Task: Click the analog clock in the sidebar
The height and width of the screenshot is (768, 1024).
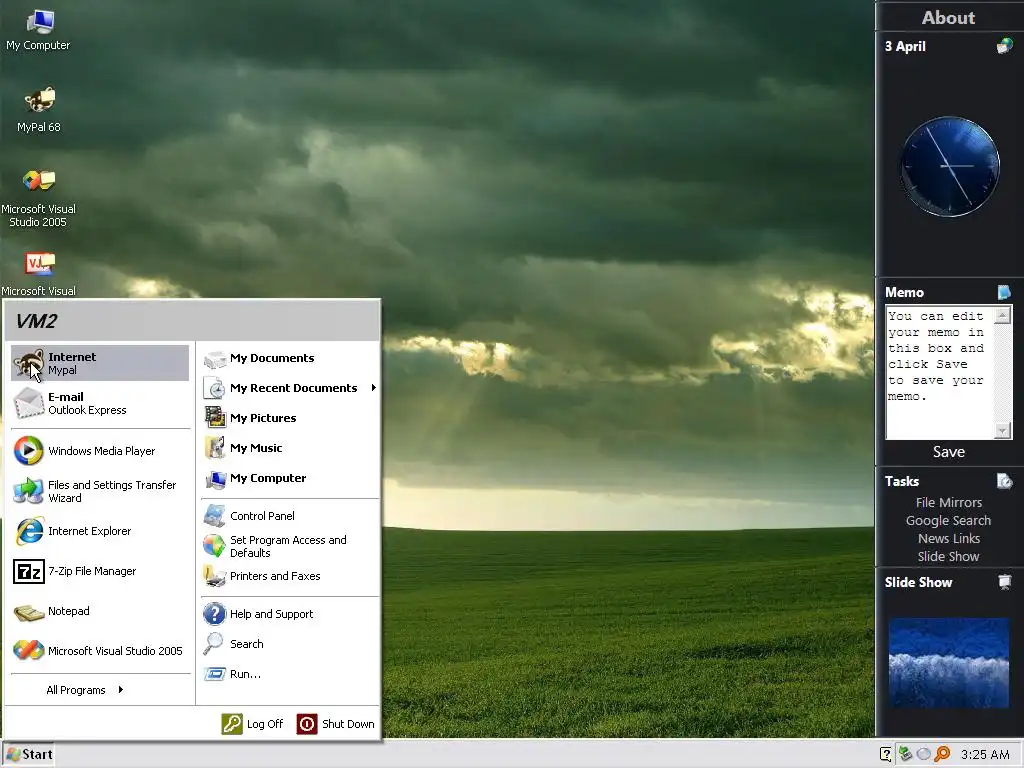Action: pos(950,167)
